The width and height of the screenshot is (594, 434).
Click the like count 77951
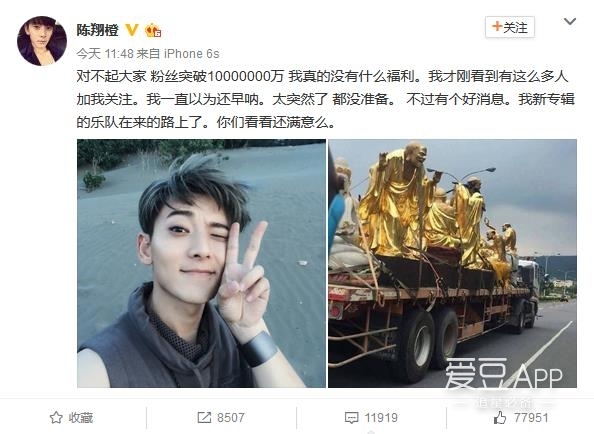coord(531,418)
